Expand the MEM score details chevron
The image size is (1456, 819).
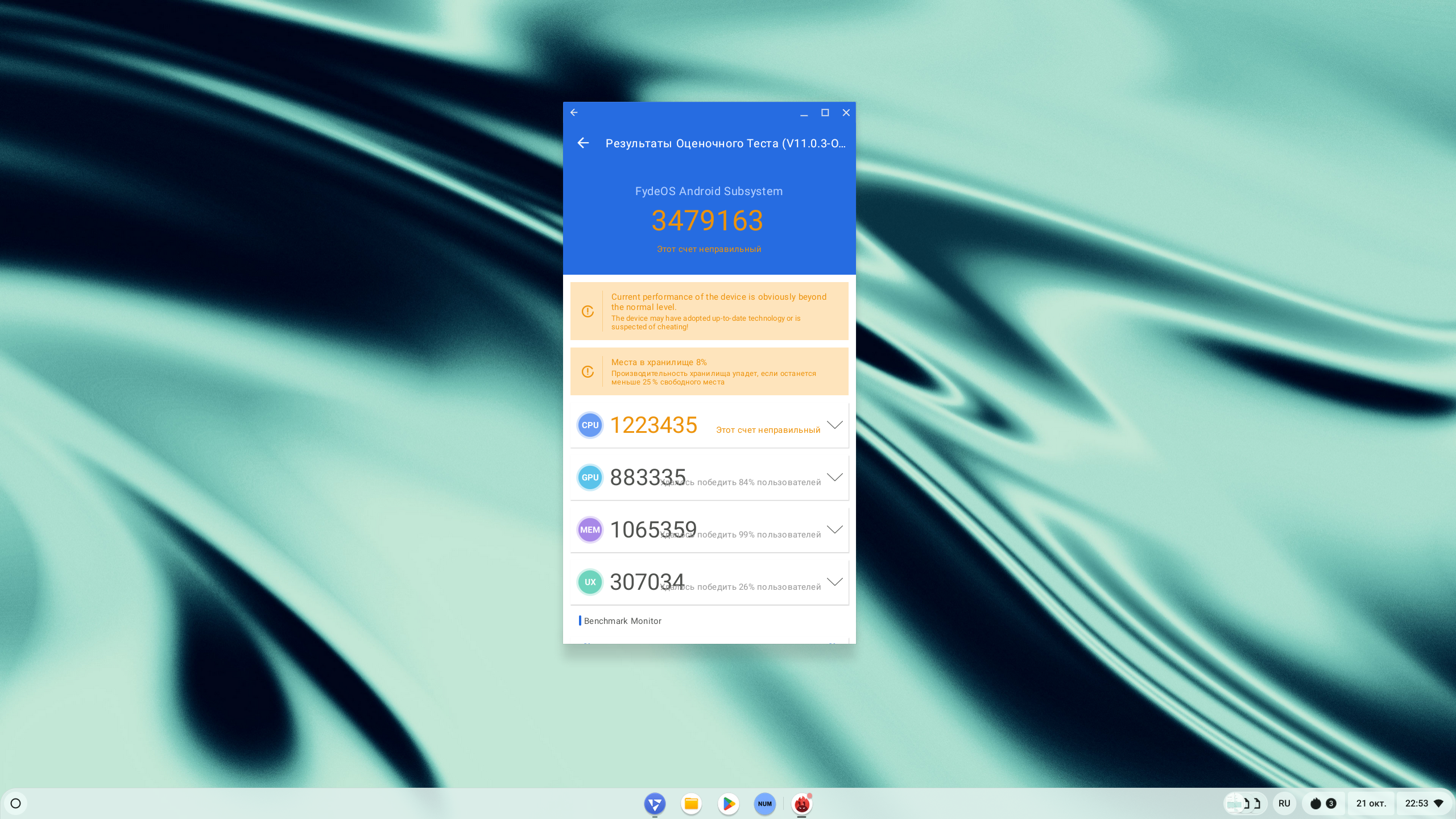click(834, 530)
